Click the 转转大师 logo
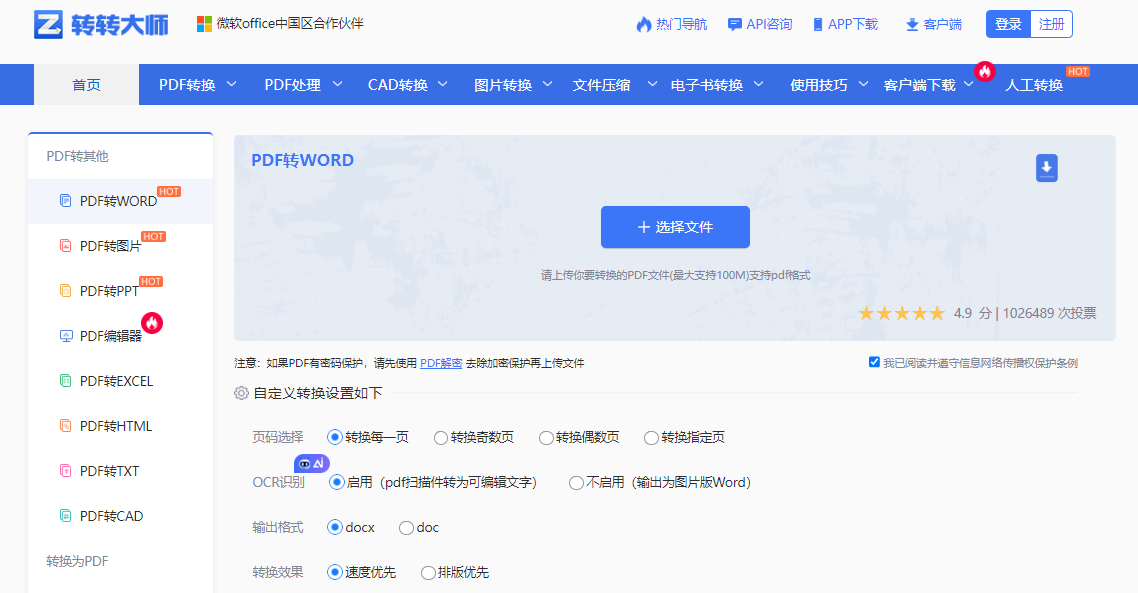This screenshot has width=1138, height=593. click(x=96, y=25)
